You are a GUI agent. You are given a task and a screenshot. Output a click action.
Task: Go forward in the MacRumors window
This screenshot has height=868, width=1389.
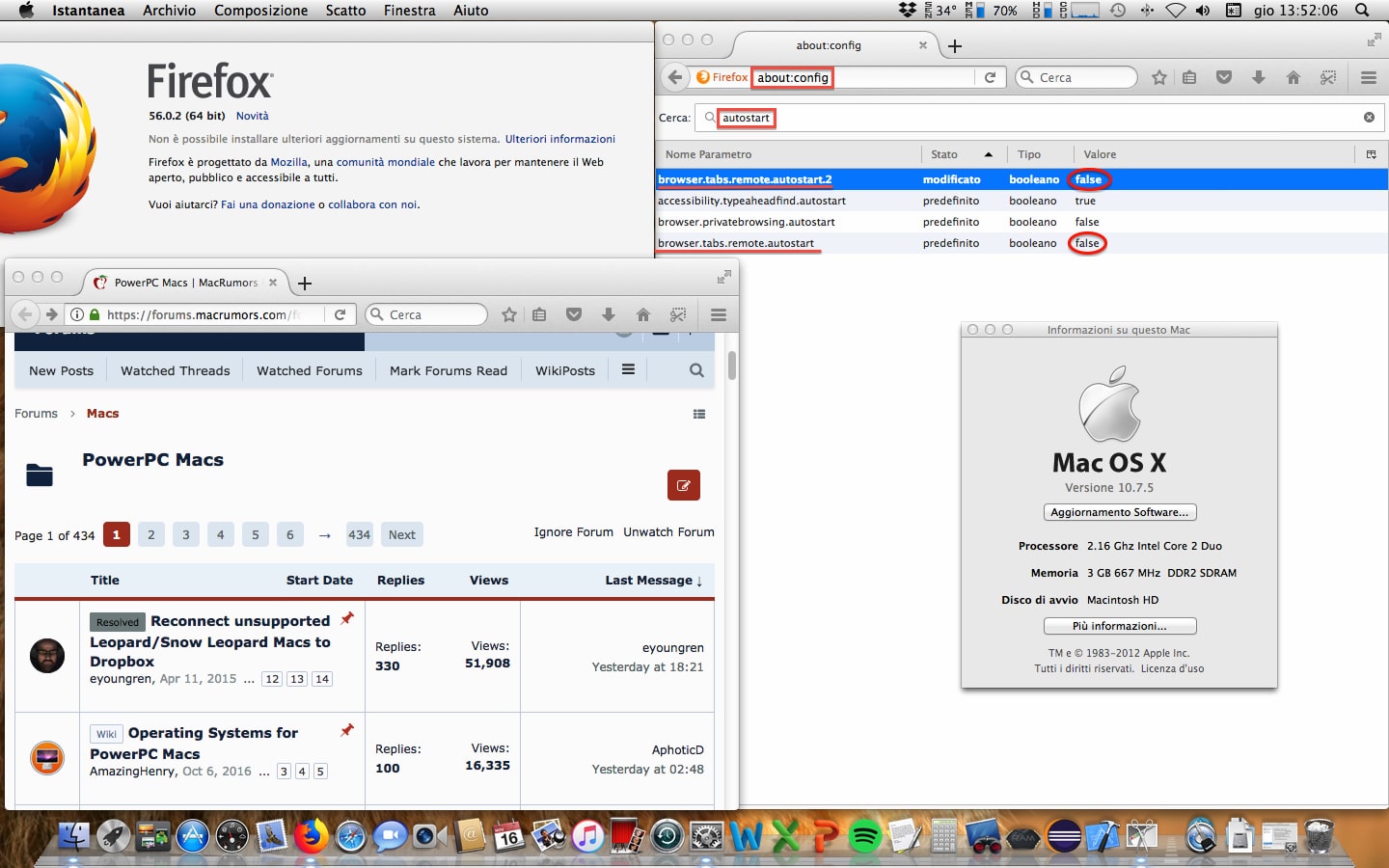pyautogui.click(x=51, y=314)
